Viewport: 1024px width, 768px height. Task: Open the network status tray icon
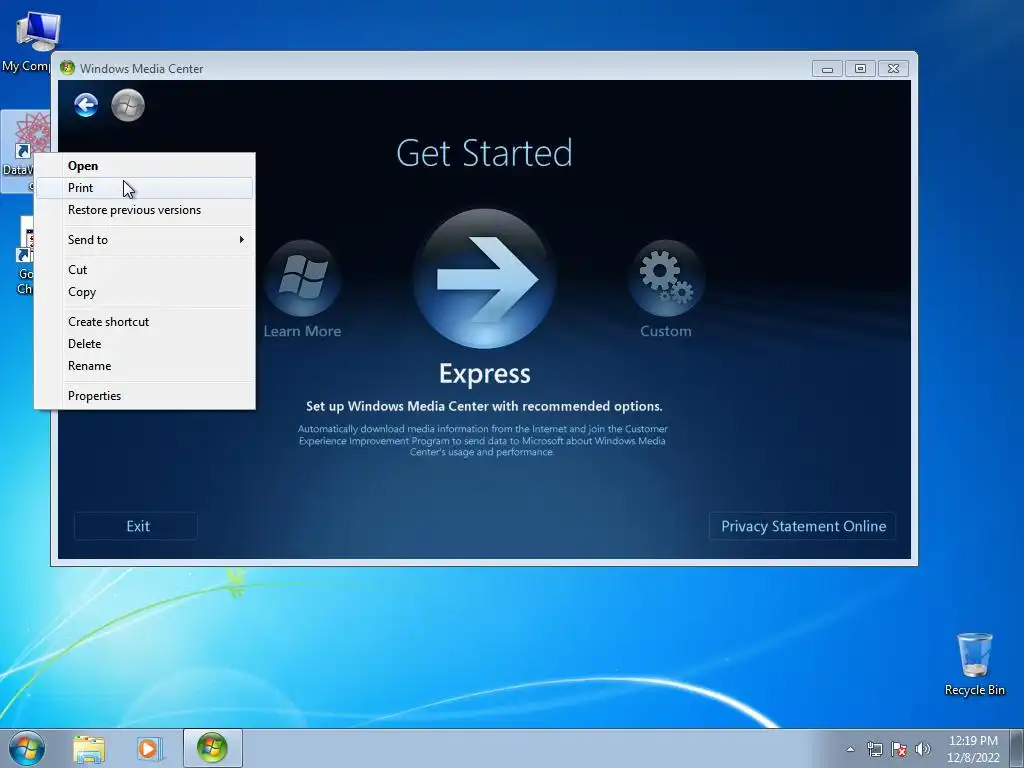(x=874, y=749)
